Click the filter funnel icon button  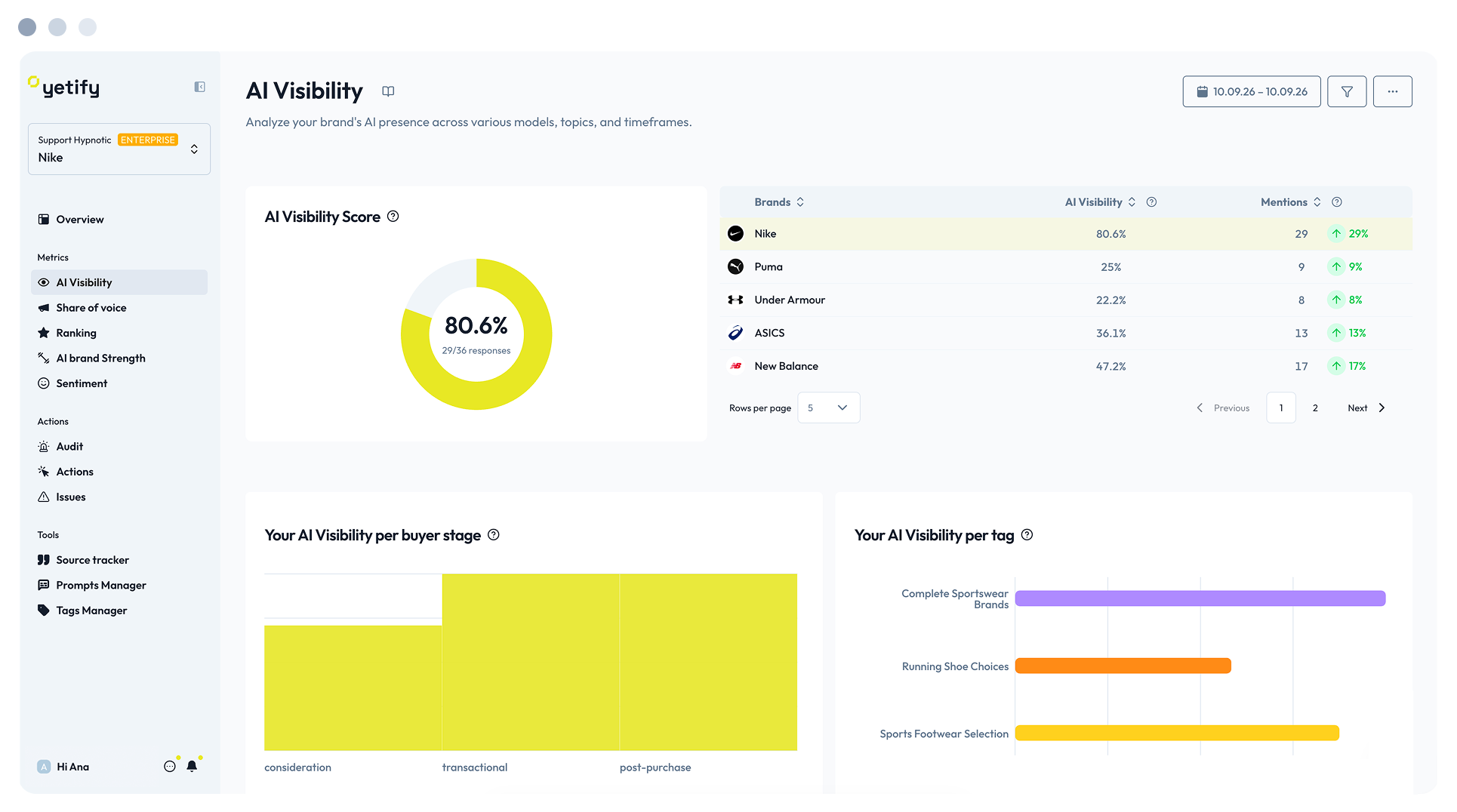pyautogui.click(x=1347, y=91)
